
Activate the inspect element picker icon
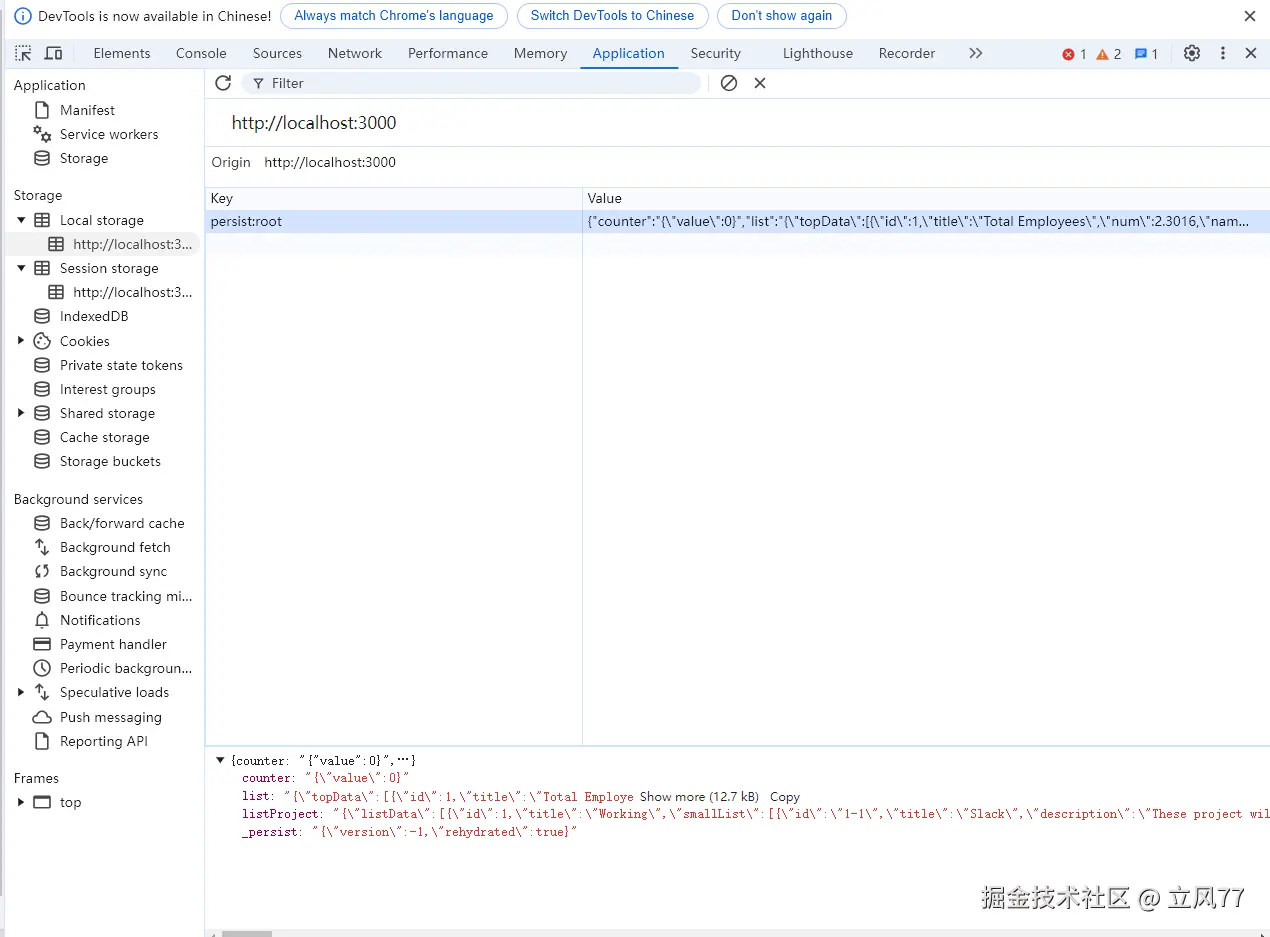[23, 53]
